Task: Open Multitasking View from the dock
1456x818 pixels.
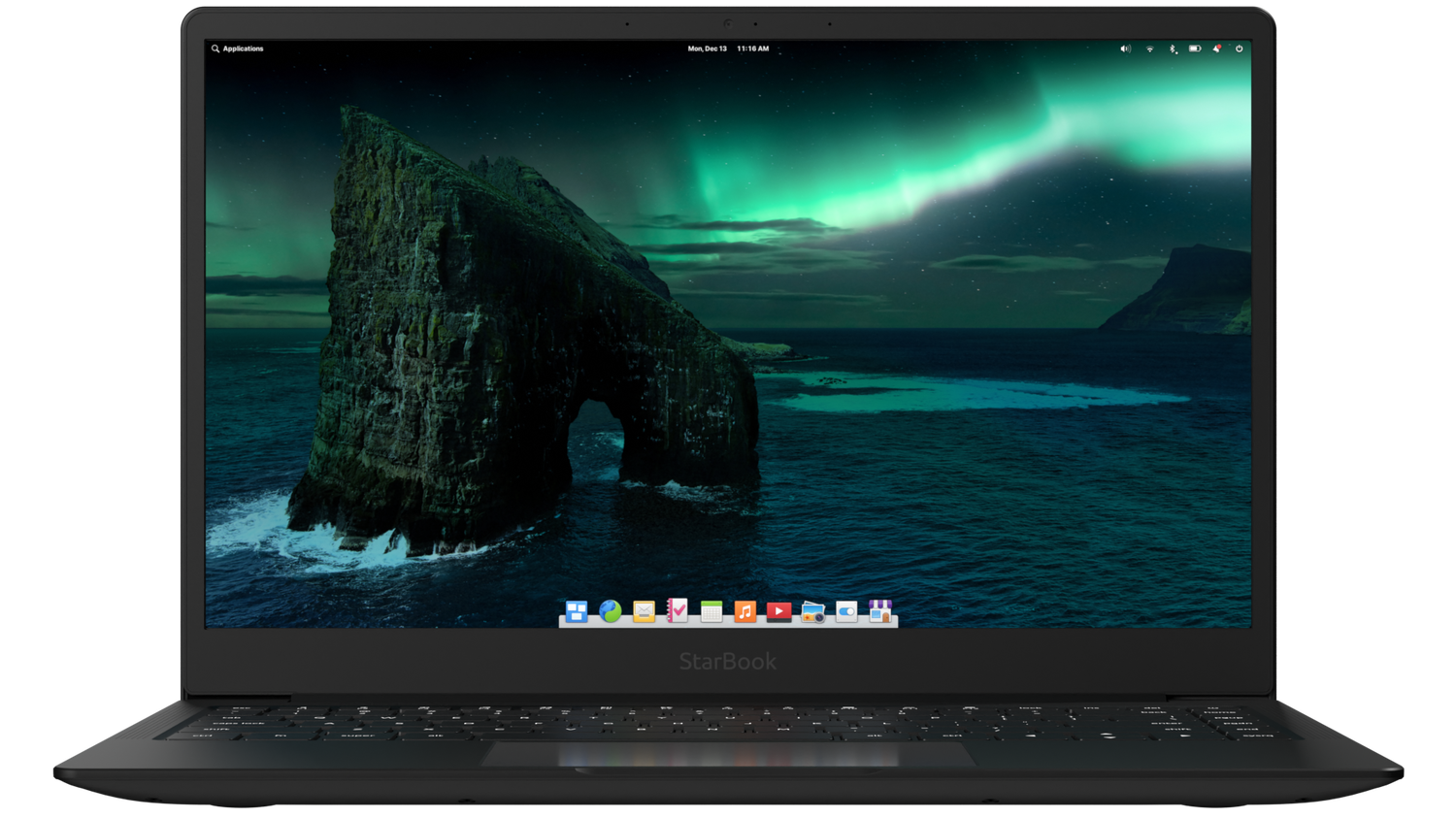Action: pyautogui.click(x=577, y=611)
